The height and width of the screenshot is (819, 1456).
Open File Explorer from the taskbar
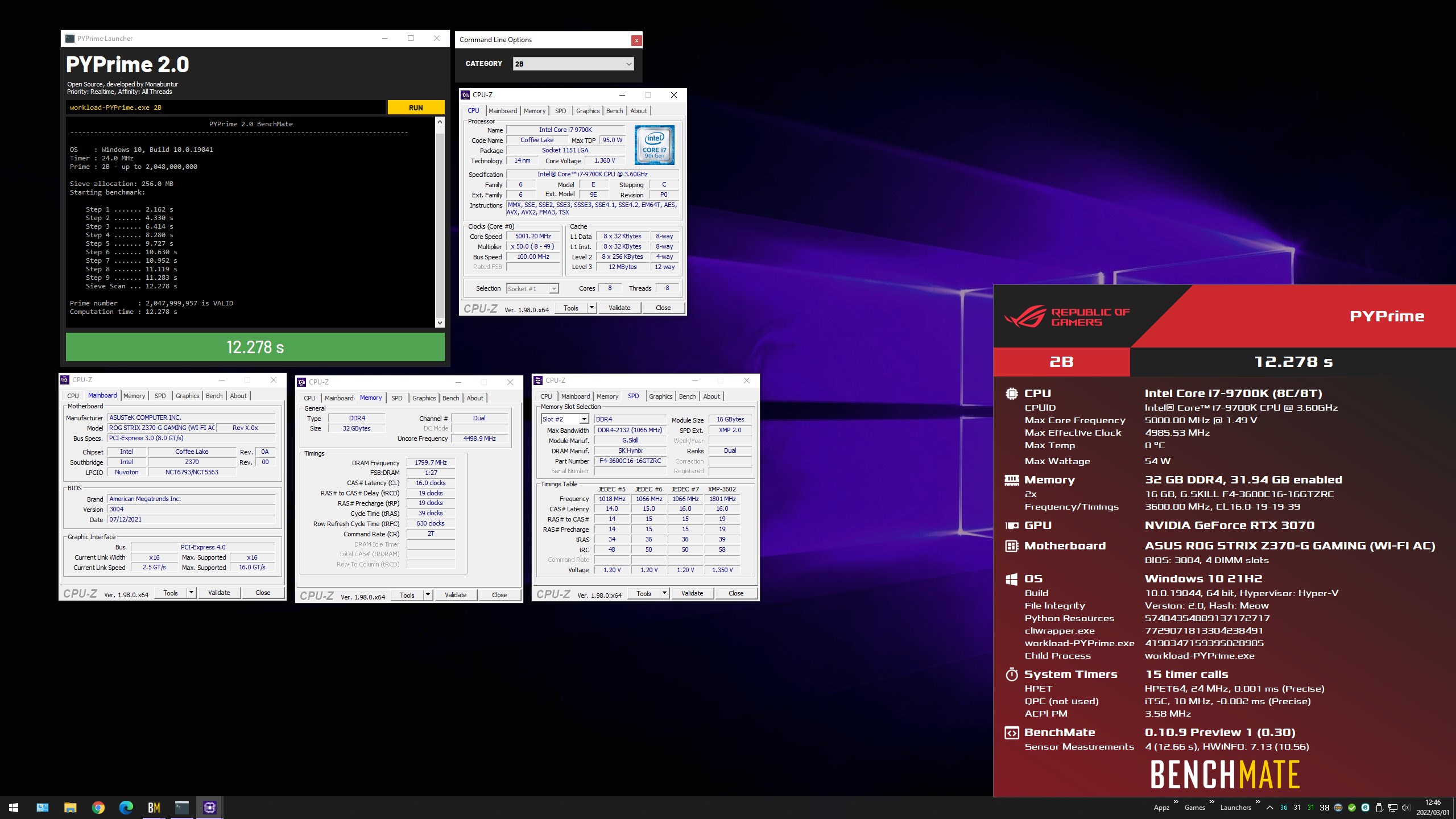click(x=70, y=807)
